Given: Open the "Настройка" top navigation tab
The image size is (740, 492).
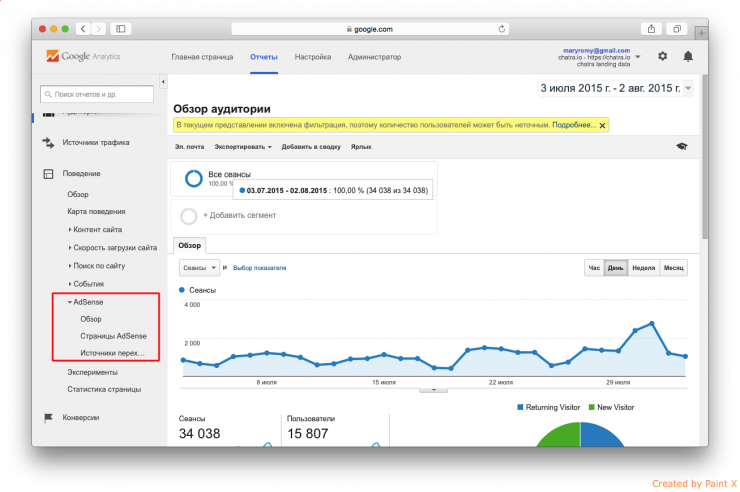Looking at the screenshot, I should click(x=313, y=57).
